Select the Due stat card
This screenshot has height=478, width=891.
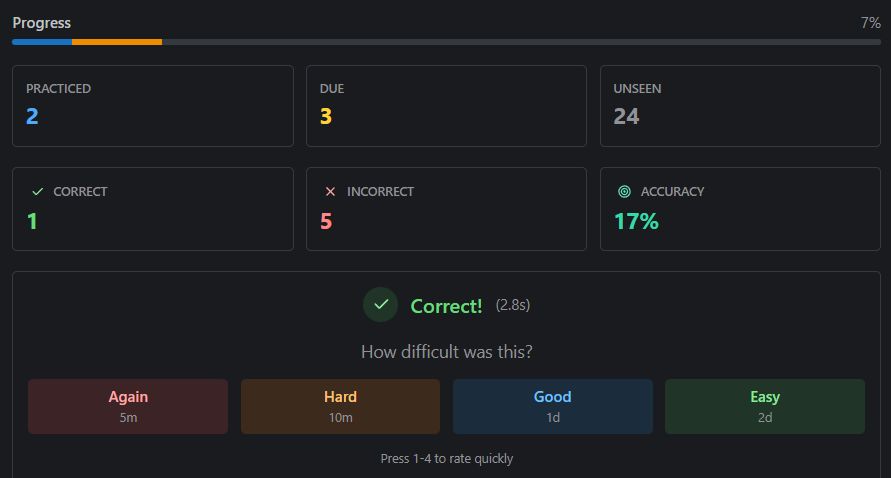point(446,106)
